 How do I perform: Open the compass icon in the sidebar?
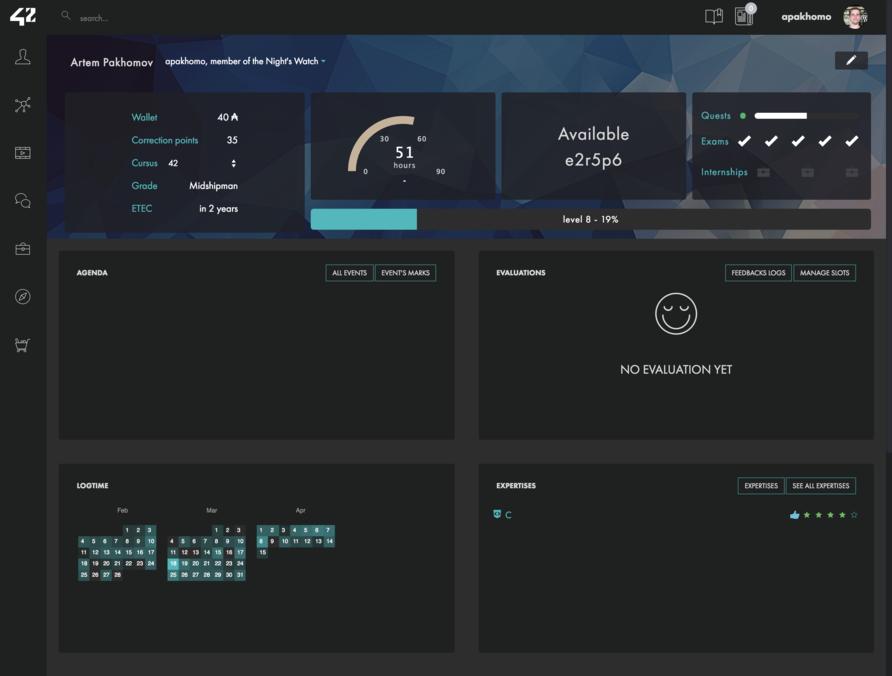(x=22, y=297)
